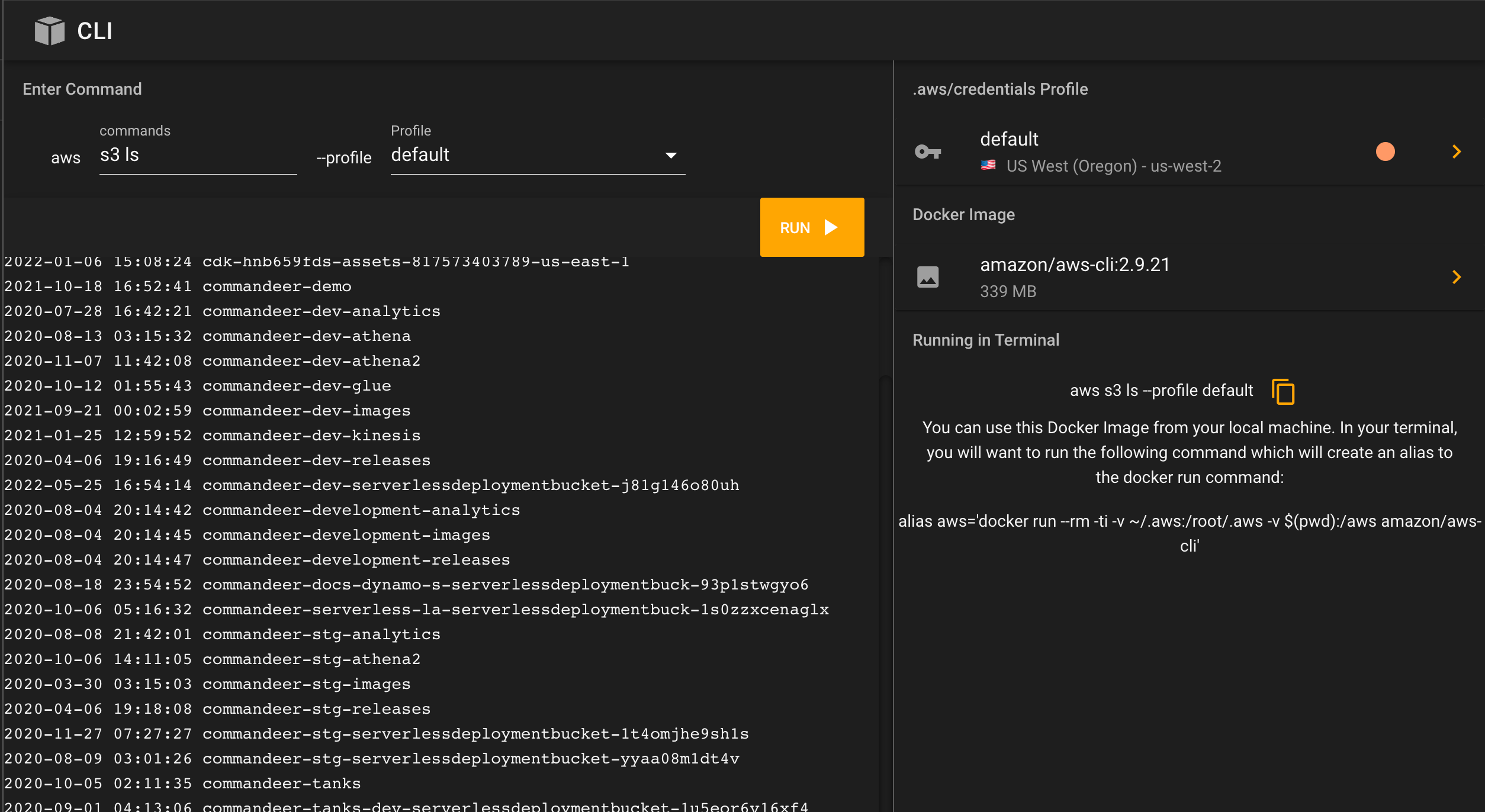Select the commandeer-development-images line
This screenshot has height=812, width=1485.
pyautogui.click(x=247, y=535)
